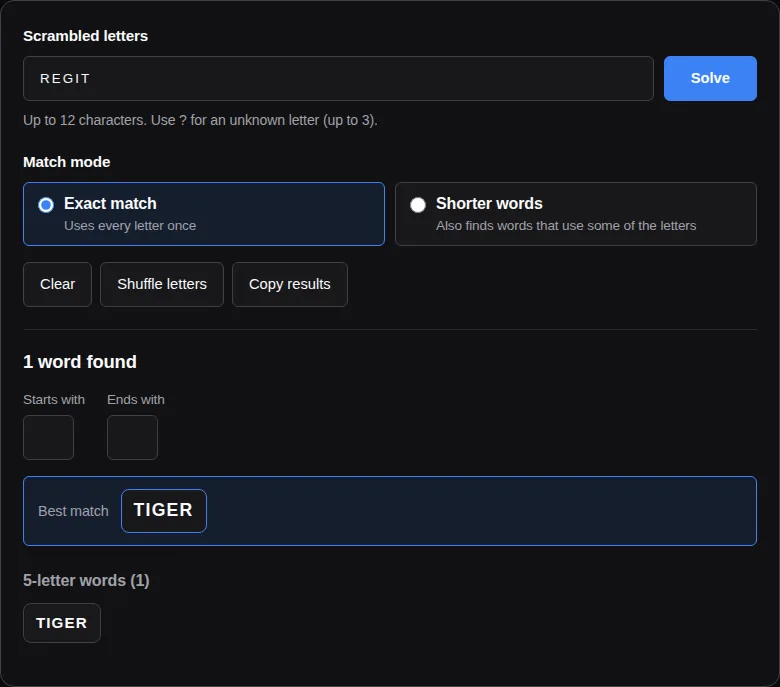Focus the Ends with filter box
780x687 pixels.
132,437
